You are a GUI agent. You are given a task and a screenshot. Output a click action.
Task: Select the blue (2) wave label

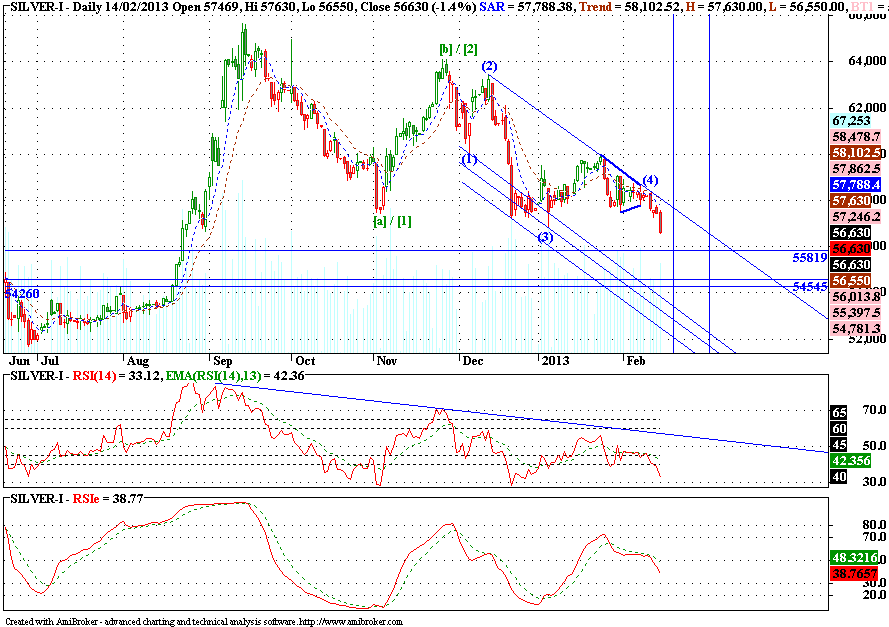489,66
